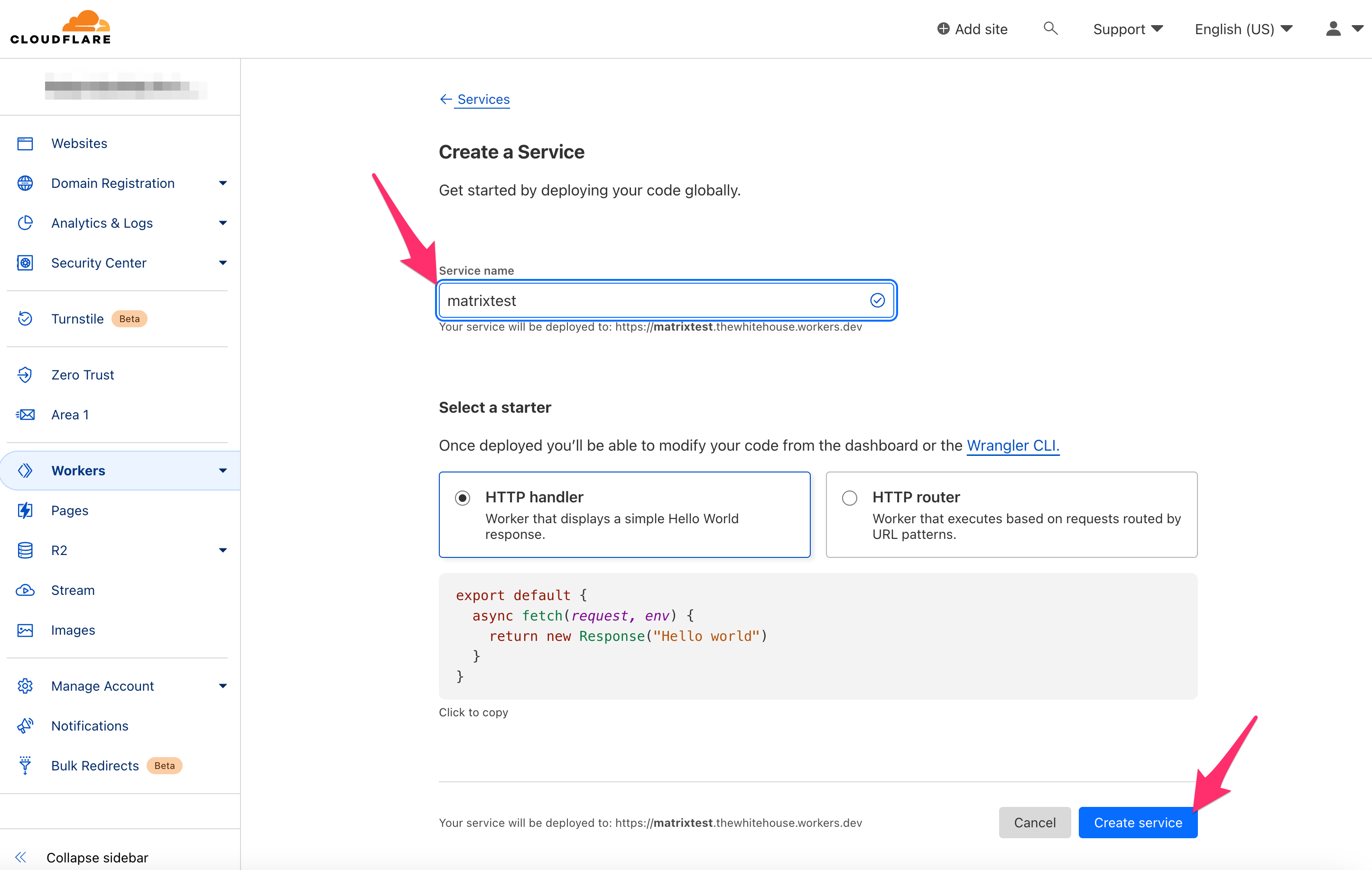This screenshot has height=870, width=1372.
Task: Expand the Analytics & Logs section
Action: [x=102, y=223]
